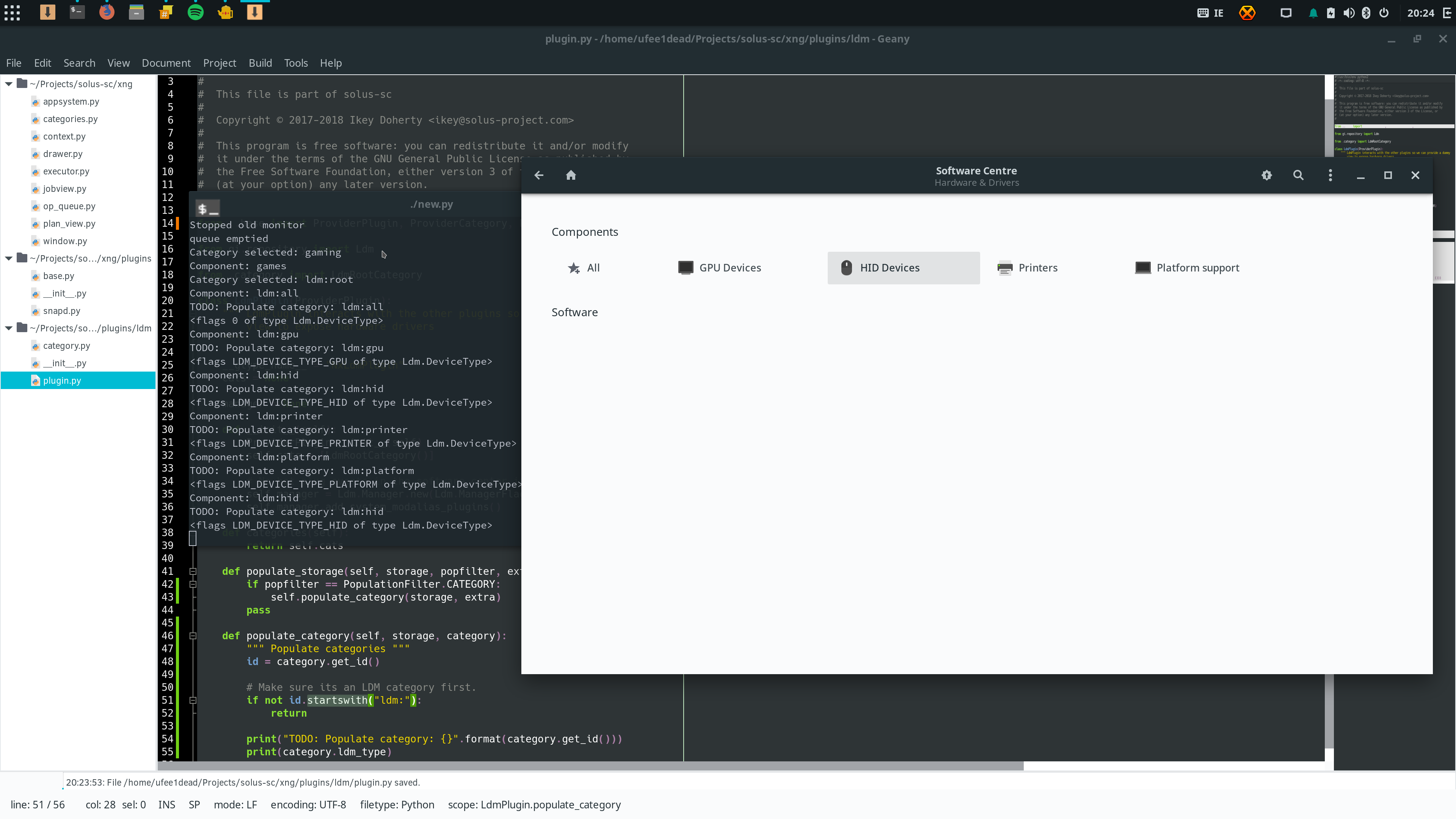Fold the if block at line 42
Screen dimensions: 1456x819
[x=193, y=584]
